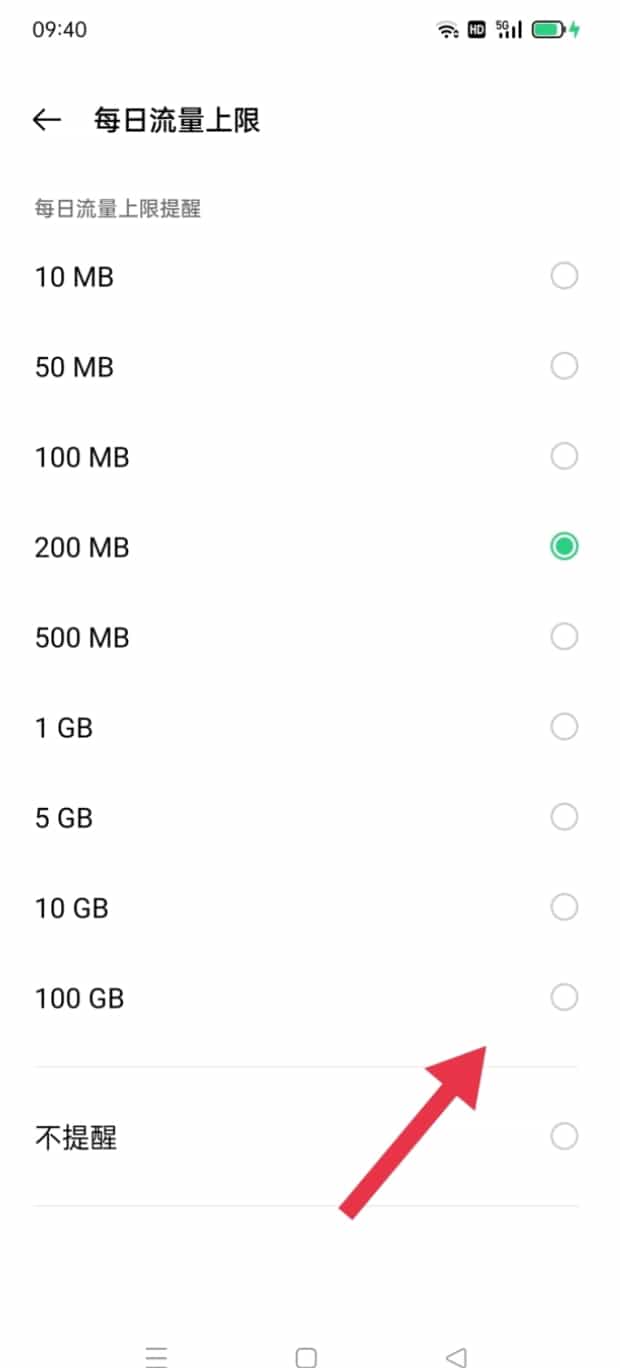Select the 500 MB radio button

[x=564, y=637]
